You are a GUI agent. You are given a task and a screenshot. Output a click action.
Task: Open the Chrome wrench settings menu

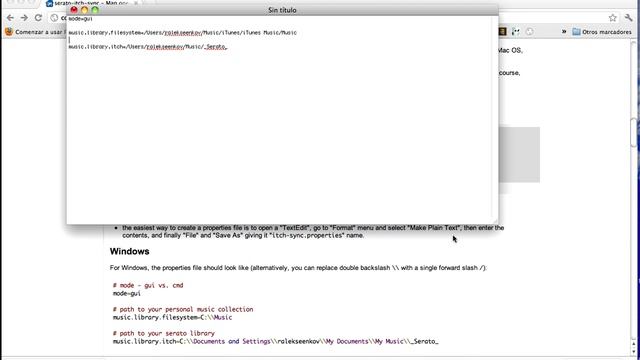629,18
